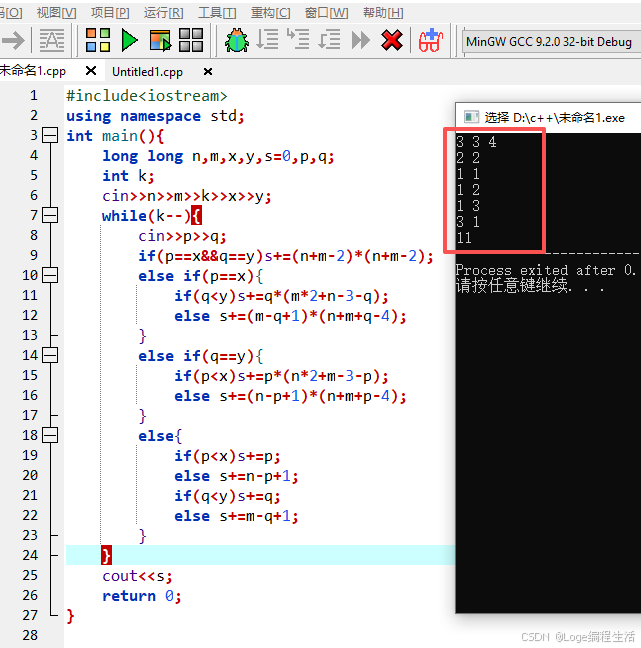Close the 未命名1.cpp tab
Image resolution: width=641 pixels, height=648 pixels.
91,71
